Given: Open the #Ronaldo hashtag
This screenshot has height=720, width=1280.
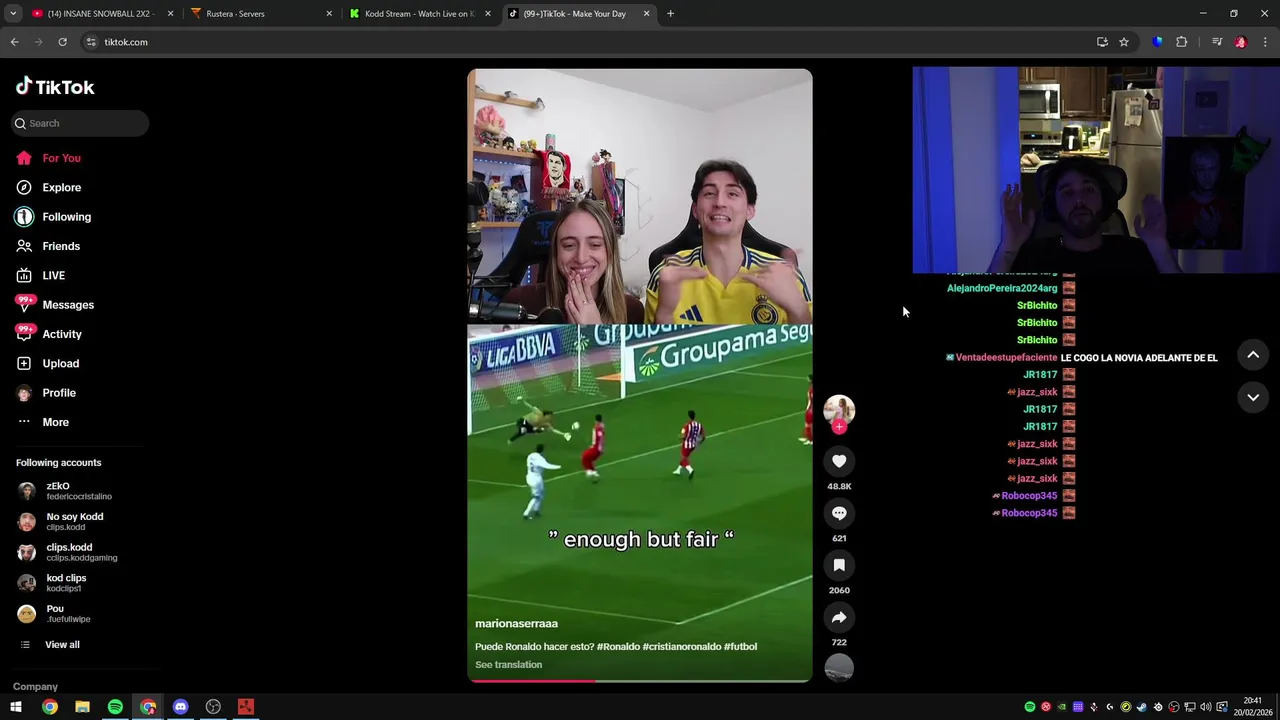Looking at the screenshot, I should [x=618, y=647].
